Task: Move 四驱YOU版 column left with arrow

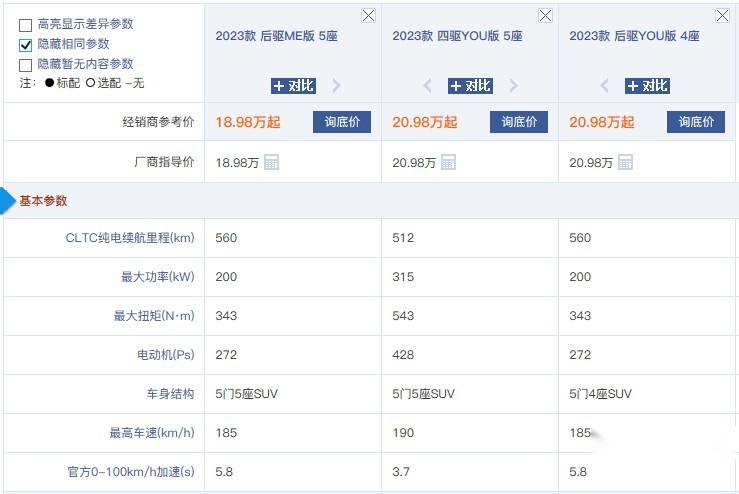Action: [427, 86]
